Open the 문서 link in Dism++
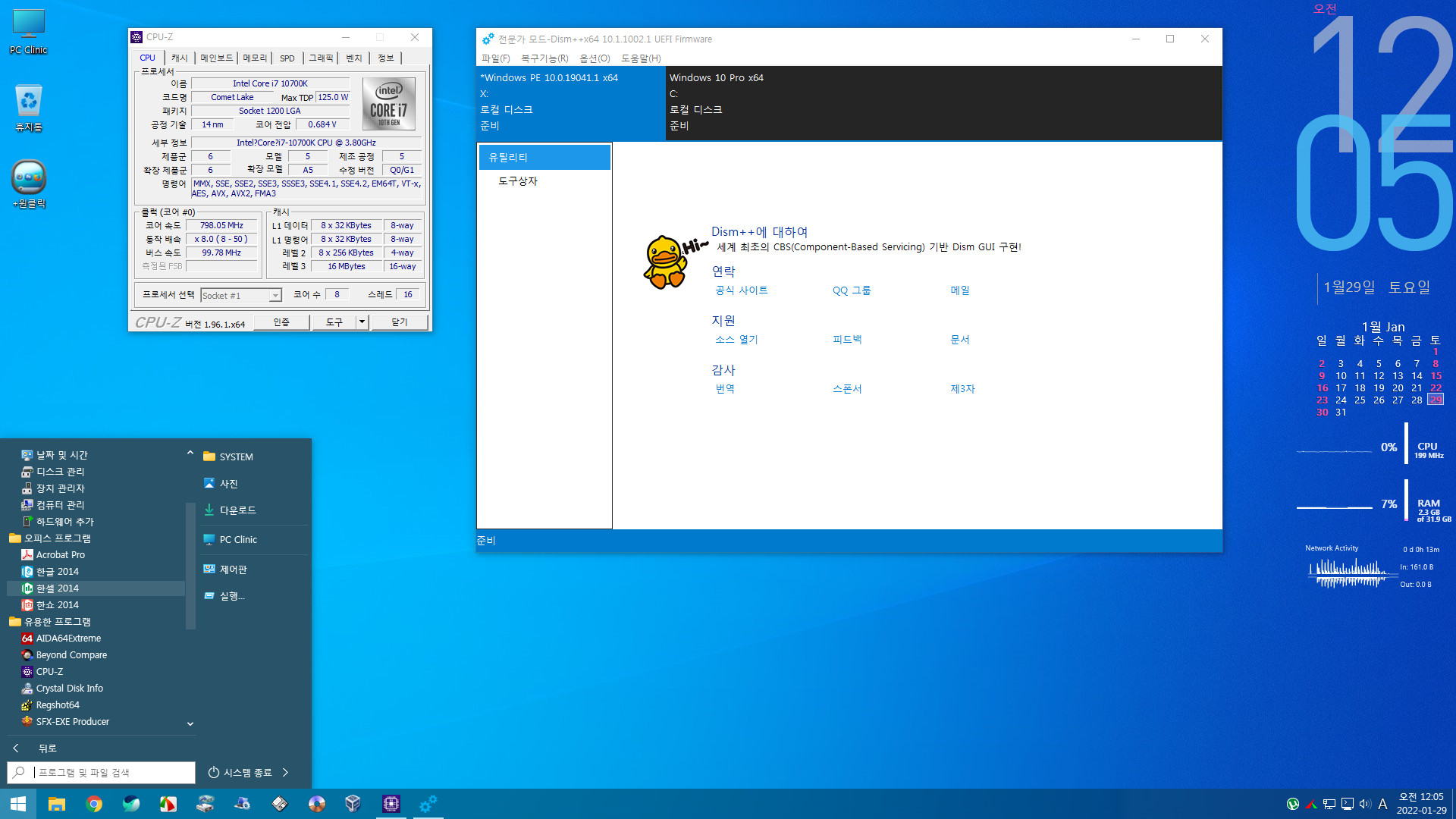Image resolution: width=1456 pixels, height=819 pixels. (960, 340)
